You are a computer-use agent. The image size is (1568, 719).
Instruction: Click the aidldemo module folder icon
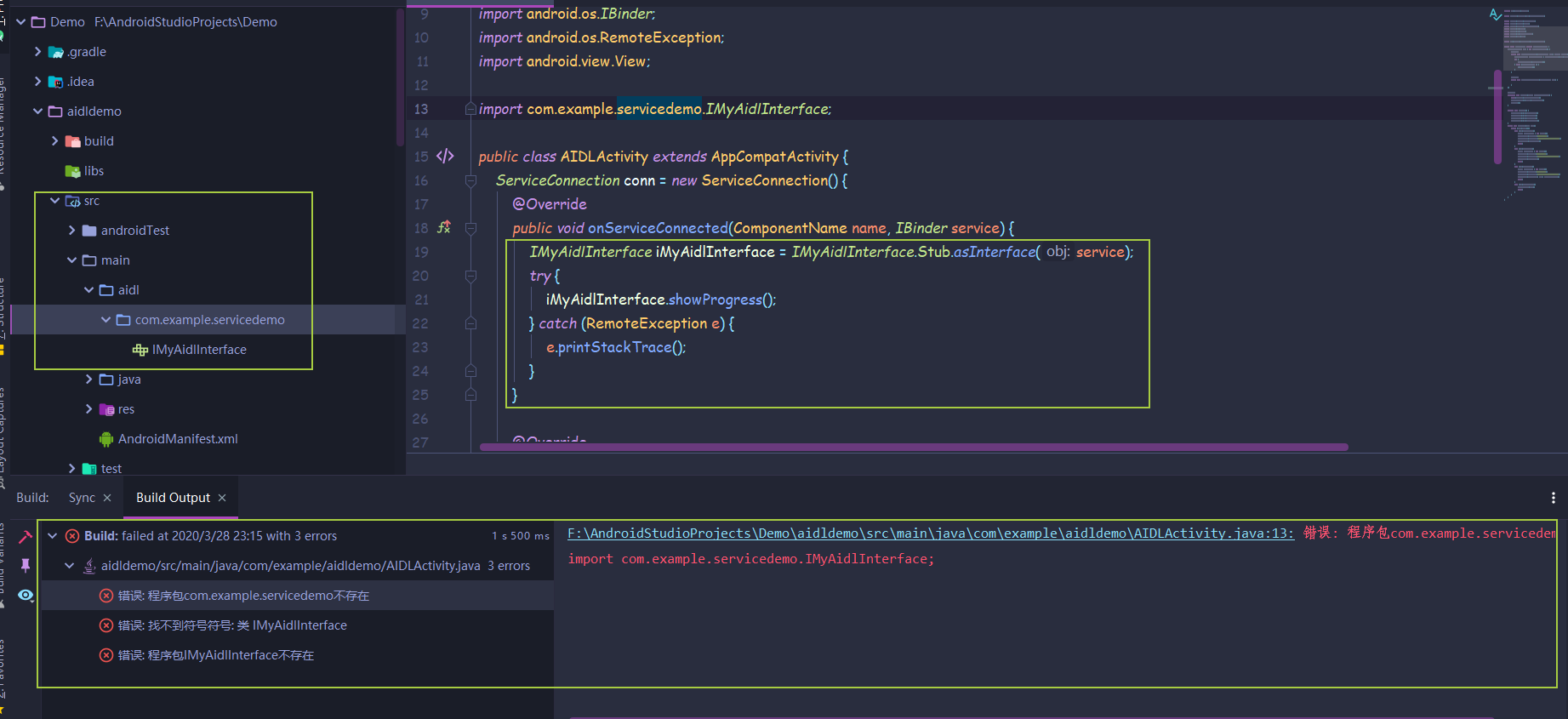(55, 111)
